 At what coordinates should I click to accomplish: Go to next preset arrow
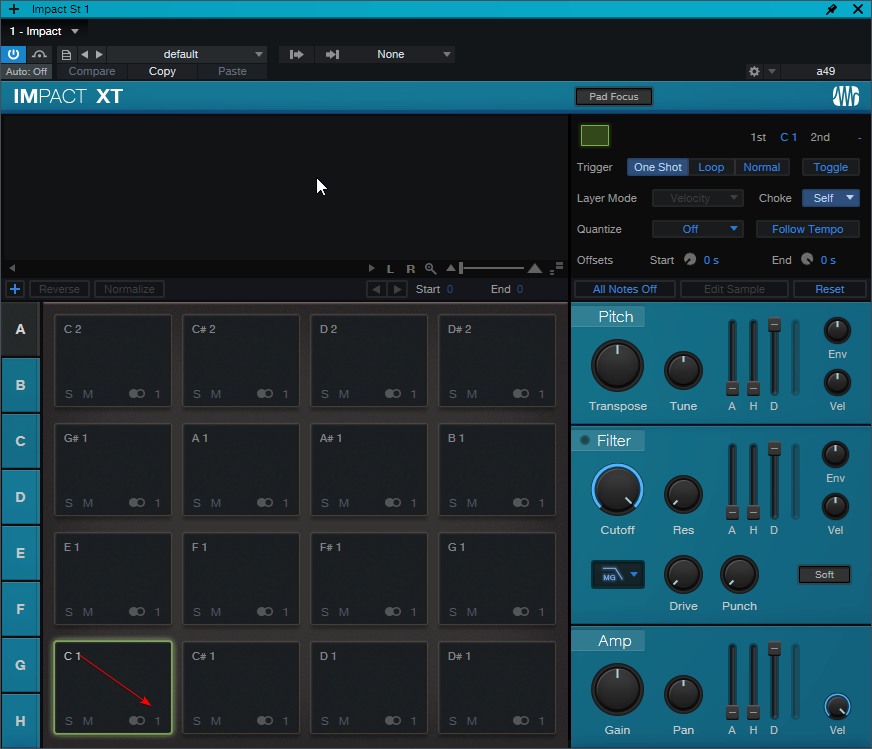tap(100, 54)
